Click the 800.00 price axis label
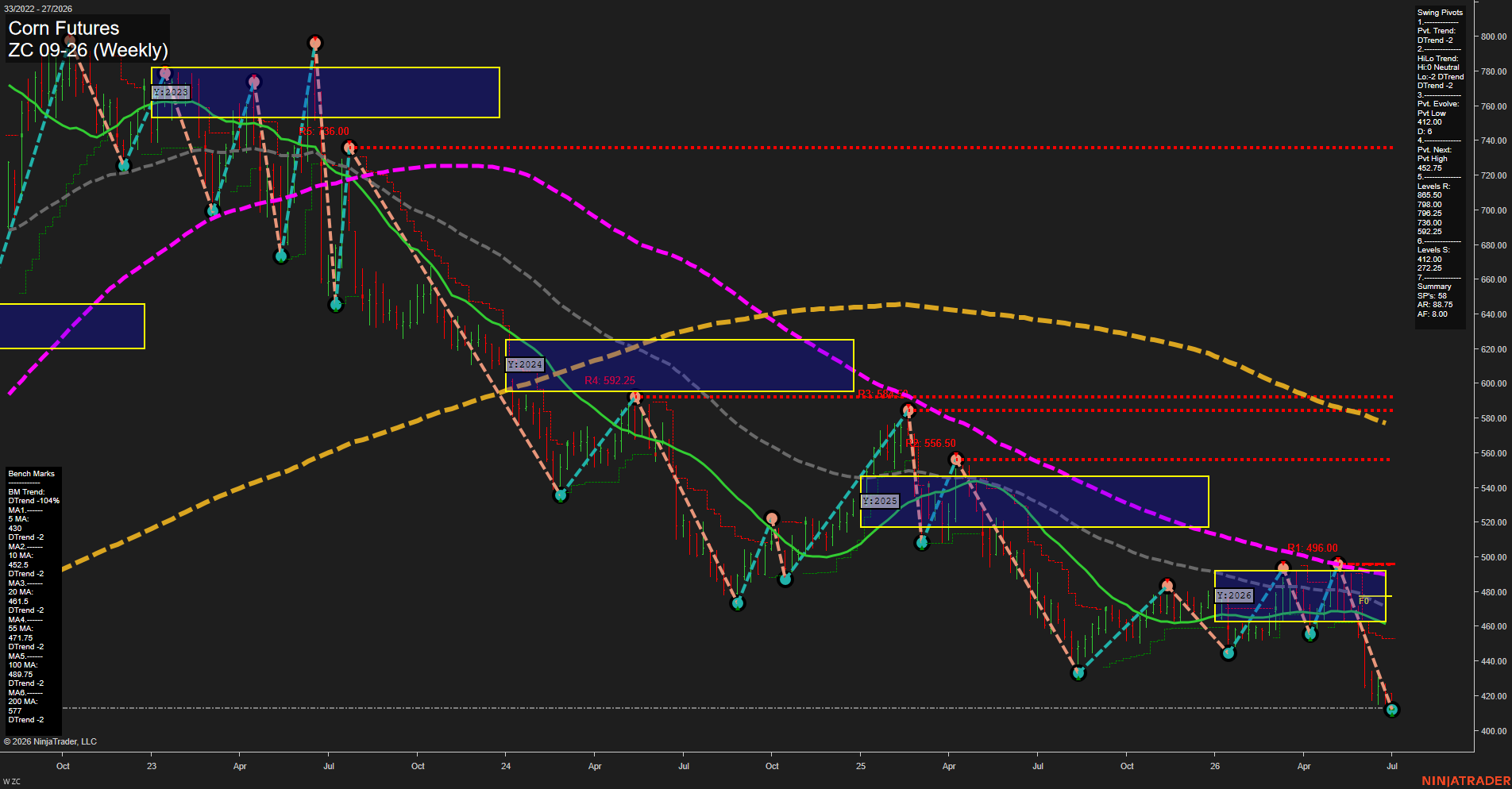 [x=1494, y=37]
